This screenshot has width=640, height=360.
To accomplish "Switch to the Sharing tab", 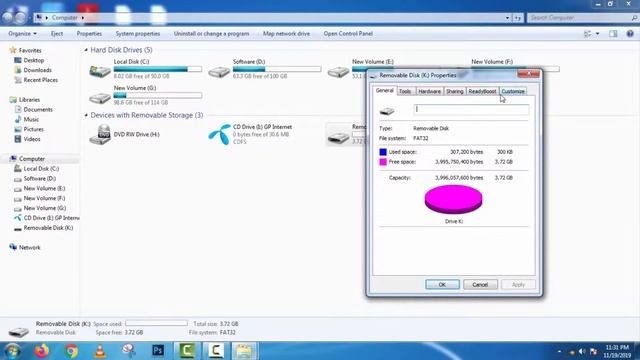I will point(455,91).
